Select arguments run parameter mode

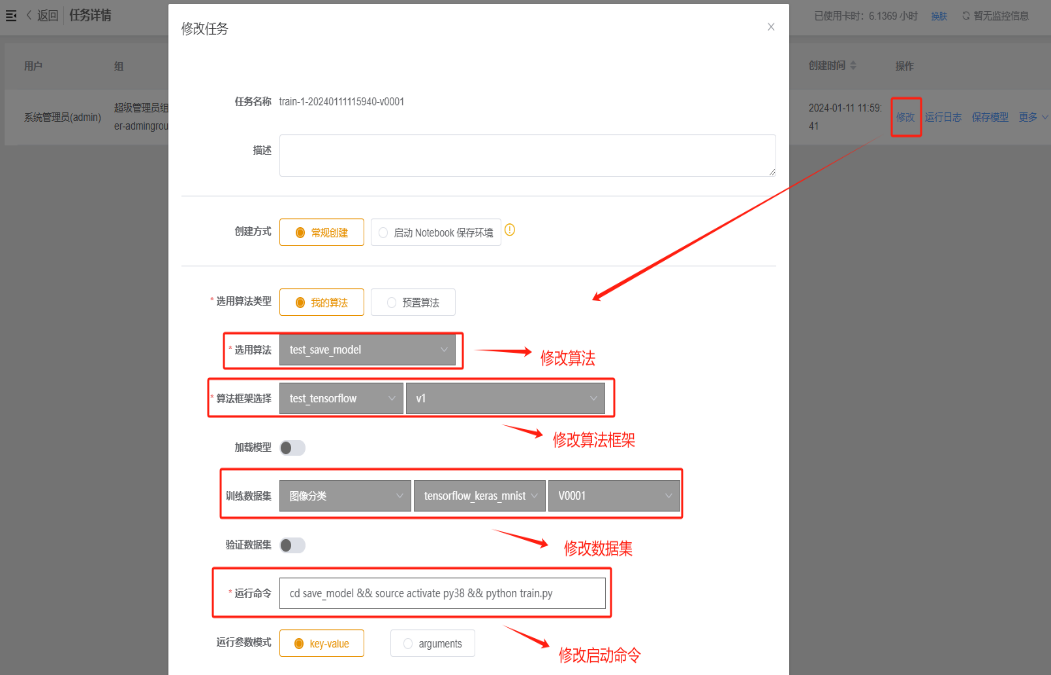[x=432, y=643]
